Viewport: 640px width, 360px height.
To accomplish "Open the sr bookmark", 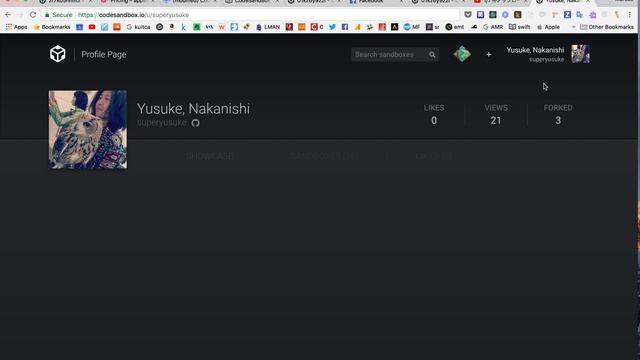I will [x=432, y=27].
